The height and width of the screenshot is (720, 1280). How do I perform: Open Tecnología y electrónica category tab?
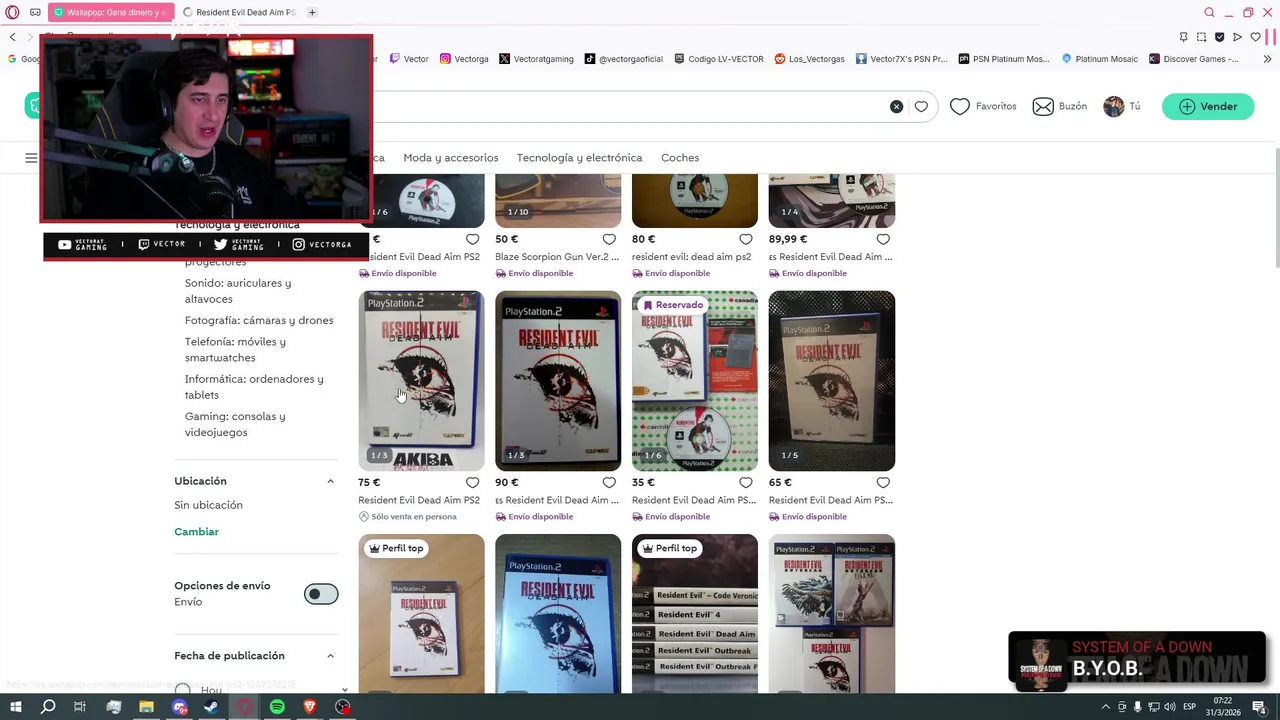(579, 158)
